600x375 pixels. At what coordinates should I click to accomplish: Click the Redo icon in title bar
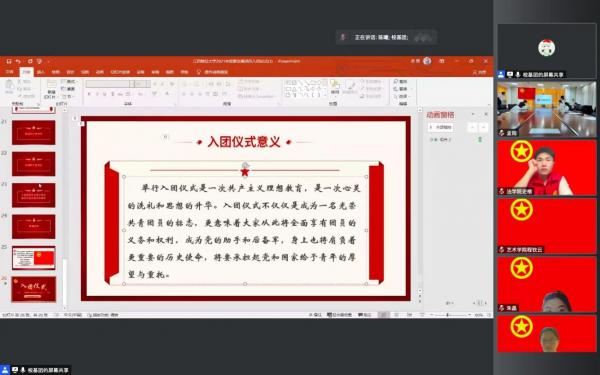pyautogui.click(x=30, y=61)
